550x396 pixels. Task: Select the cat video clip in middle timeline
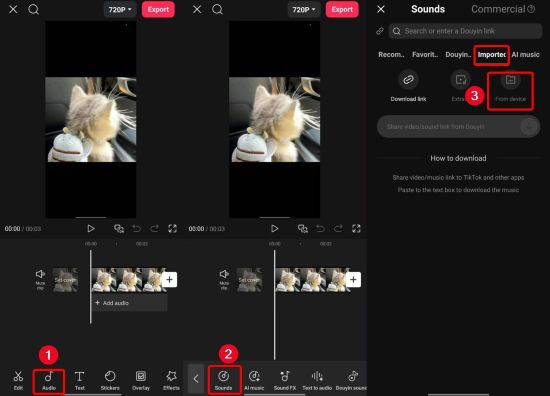[311, 280]
